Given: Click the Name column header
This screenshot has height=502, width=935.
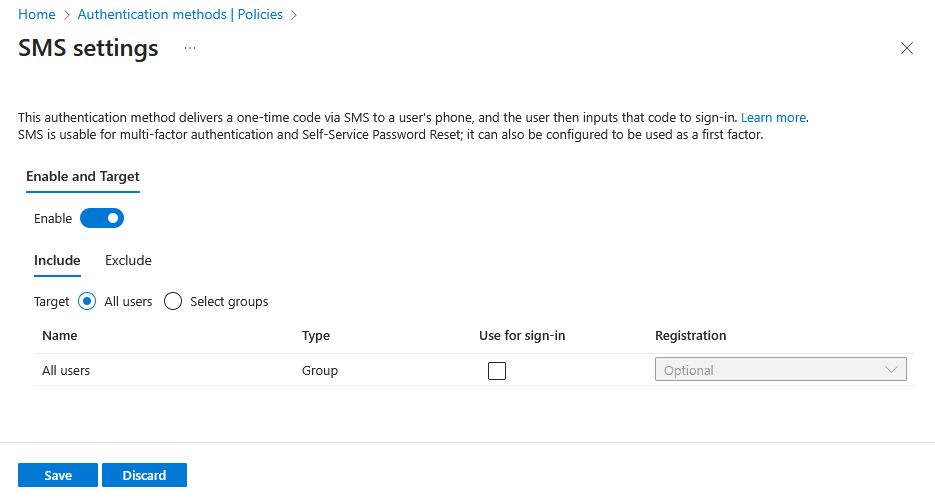Looking at the screenshot, I should [60, 335].
